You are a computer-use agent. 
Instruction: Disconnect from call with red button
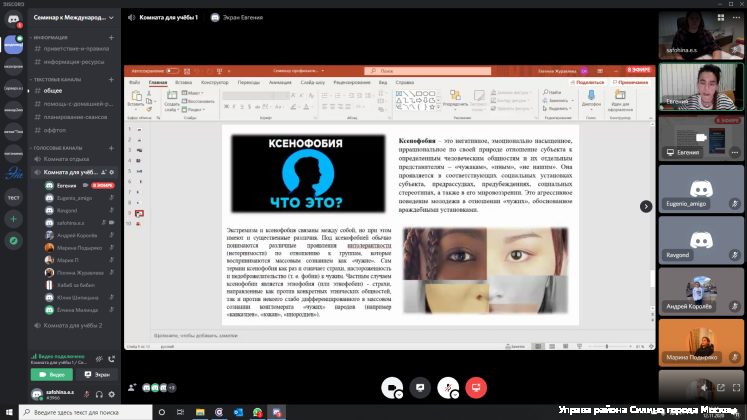click(476, 388)
